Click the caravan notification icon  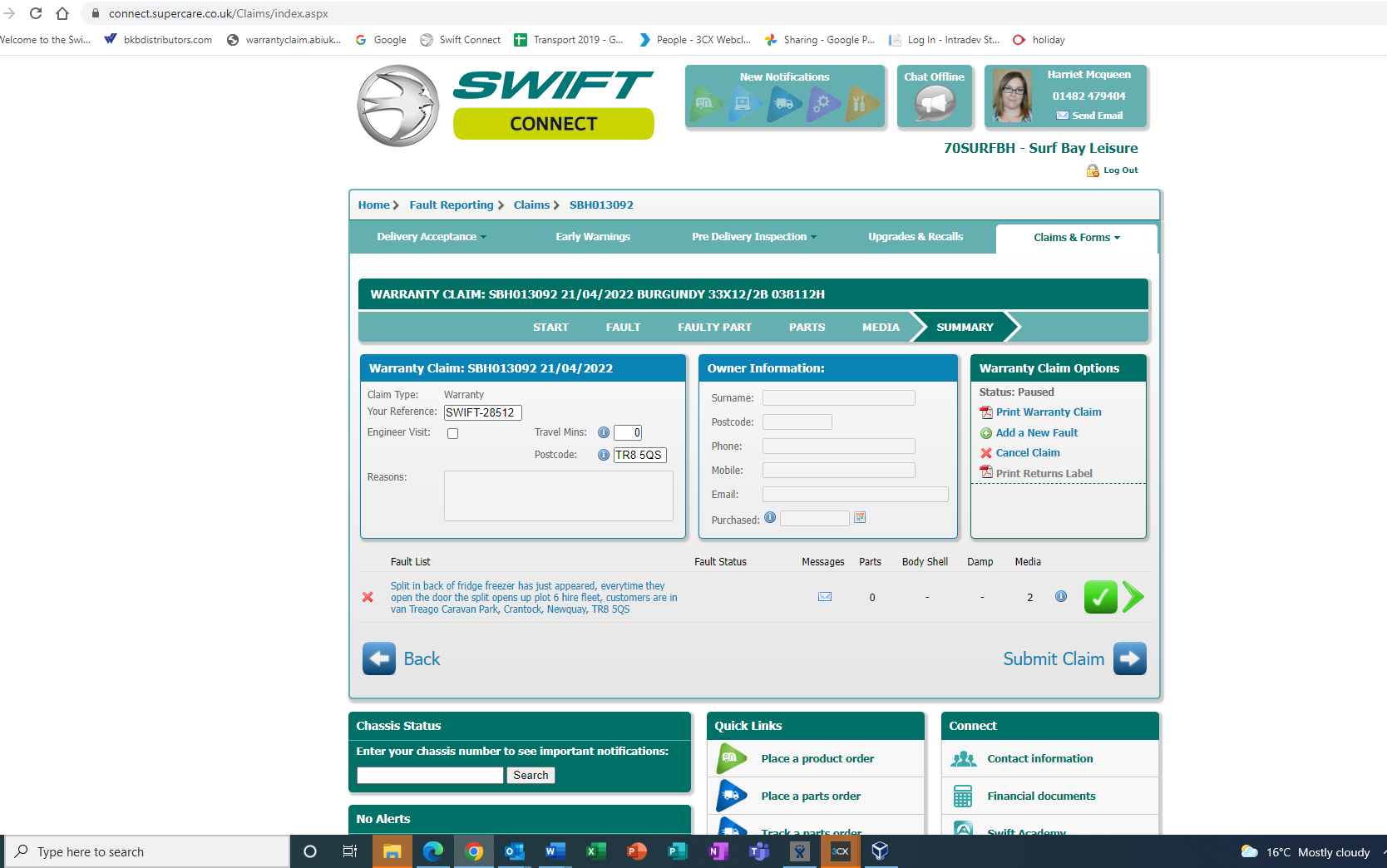[x=705, y=104]
